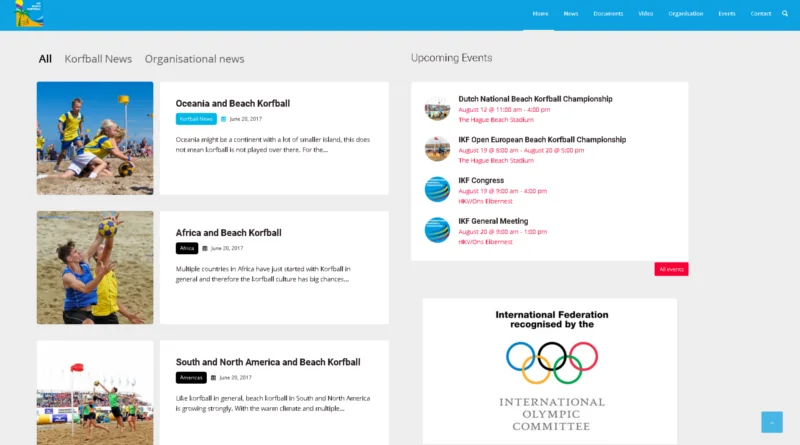
Task: Click the Korfball News category tag
Action: coord(196,119)
